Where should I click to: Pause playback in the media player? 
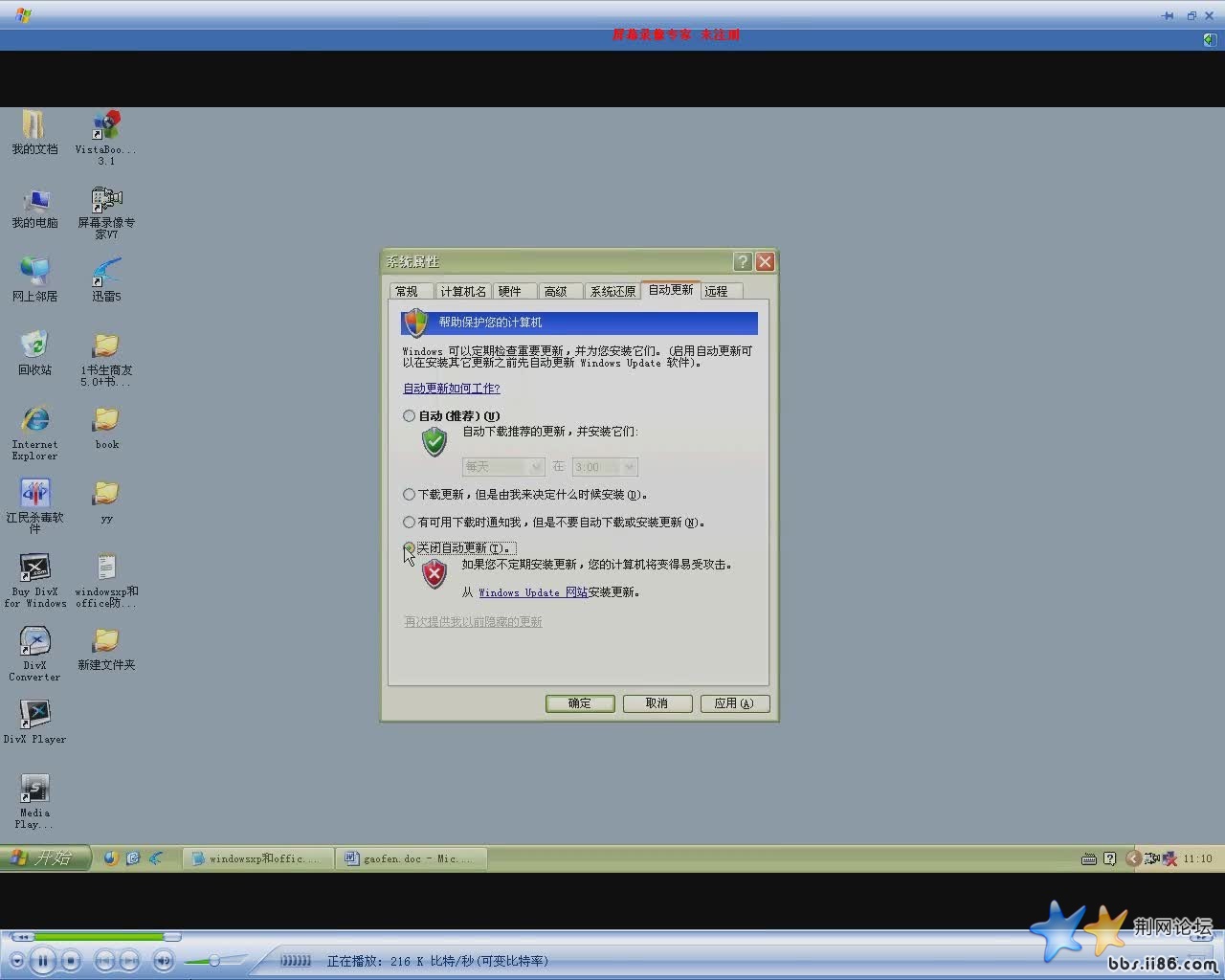pos(42,960)
